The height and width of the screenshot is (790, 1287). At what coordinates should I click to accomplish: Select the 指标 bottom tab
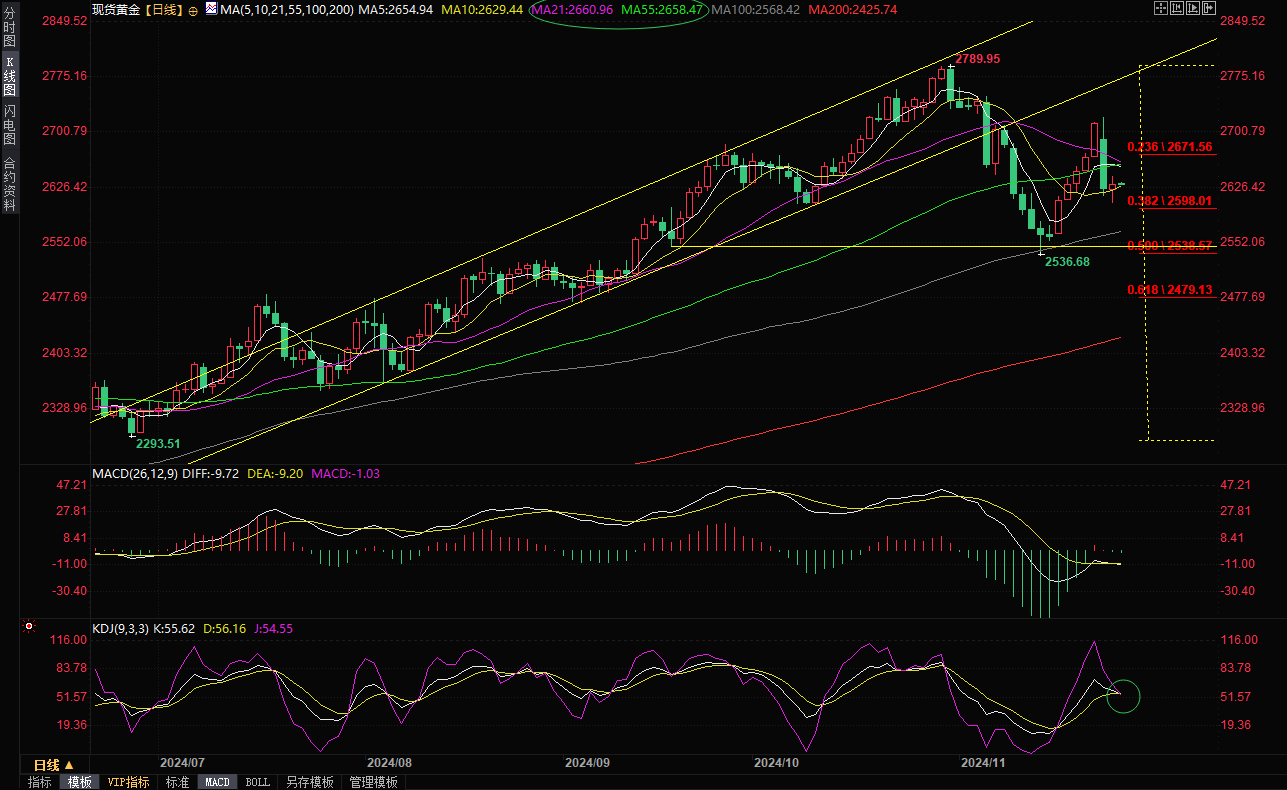pyautogui.click(x=40, y=782)
